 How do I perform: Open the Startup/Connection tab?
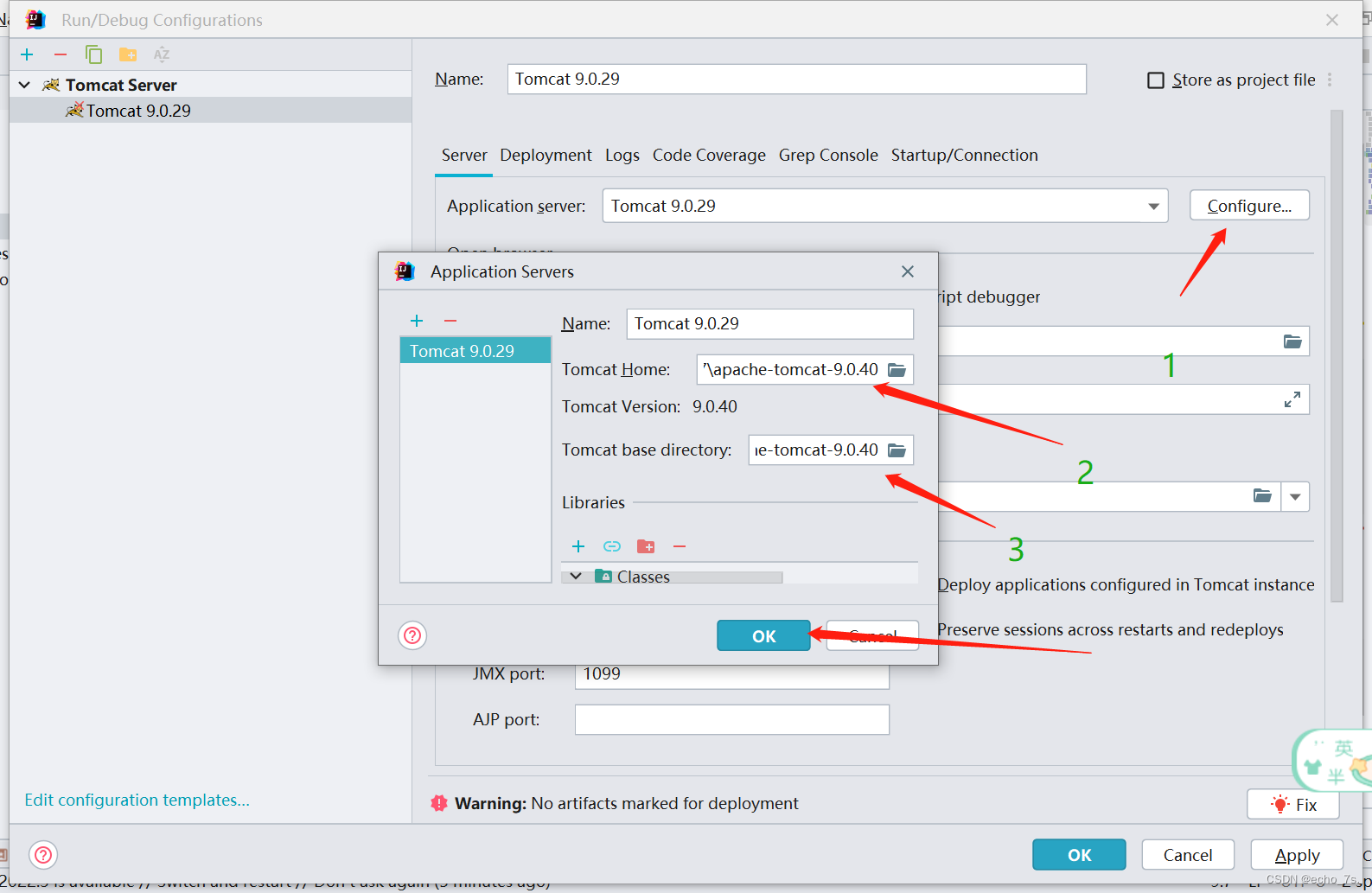coord(965,156)
